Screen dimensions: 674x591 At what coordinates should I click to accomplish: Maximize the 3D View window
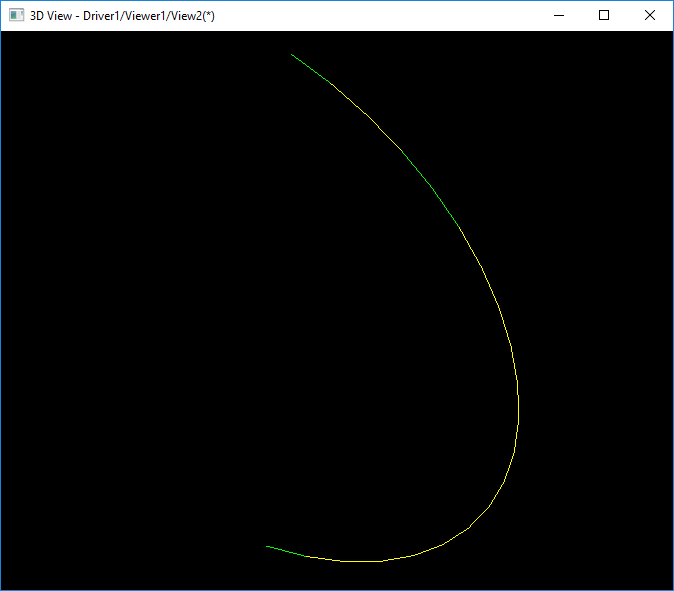point(604,15)
